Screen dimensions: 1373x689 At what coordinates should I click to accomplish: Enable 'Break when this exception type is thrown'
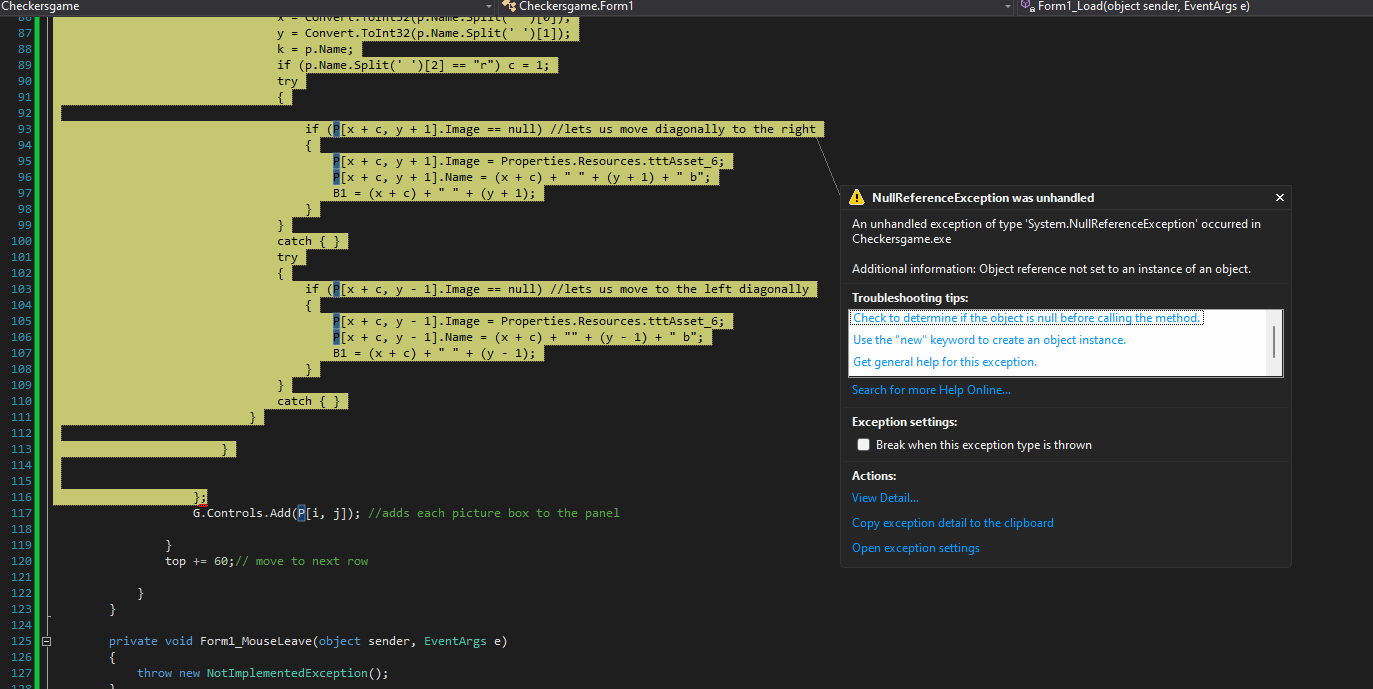[864, 445]
